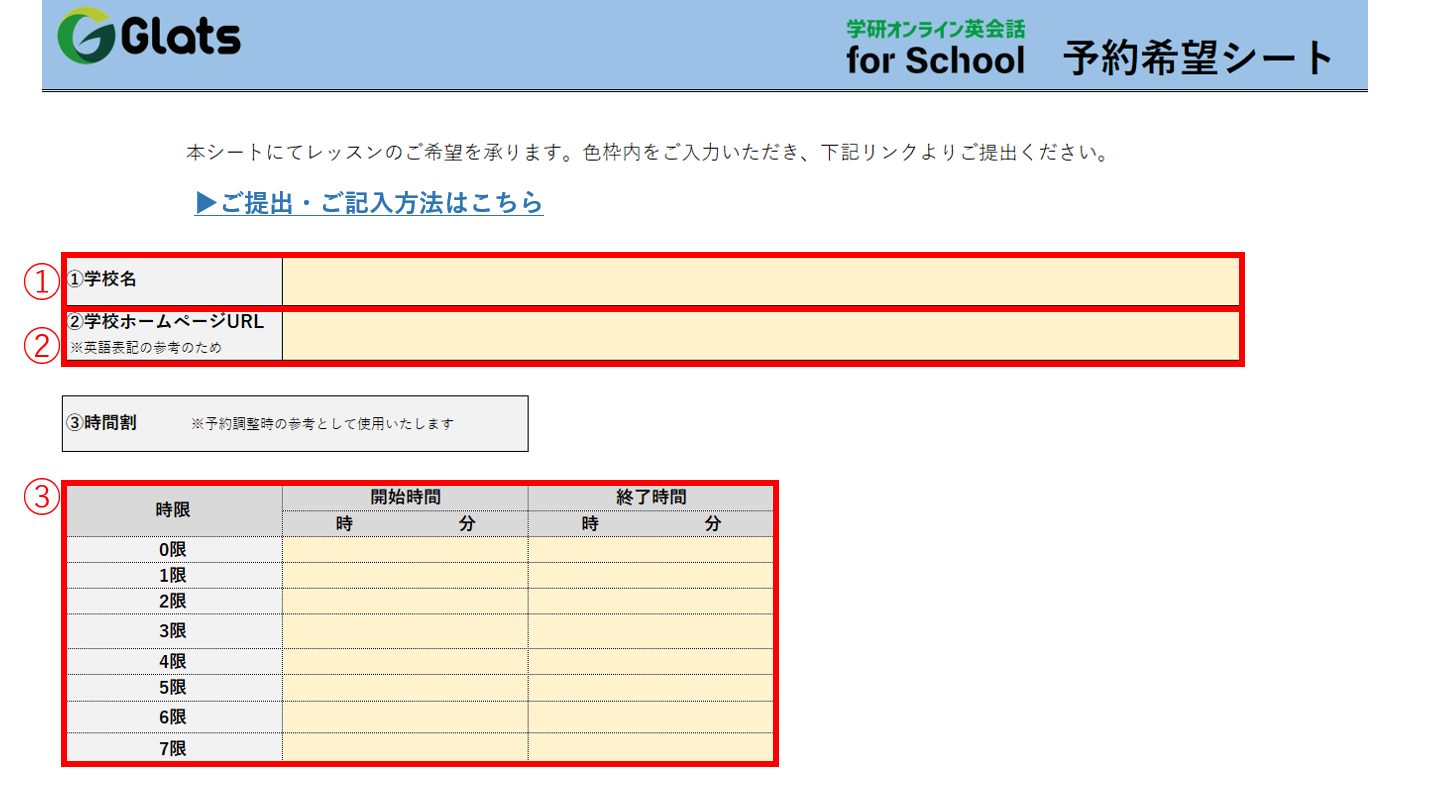Select the start hour cell for 6限
The height and width of the screenshot is (810, 1431).
[345, 716]
